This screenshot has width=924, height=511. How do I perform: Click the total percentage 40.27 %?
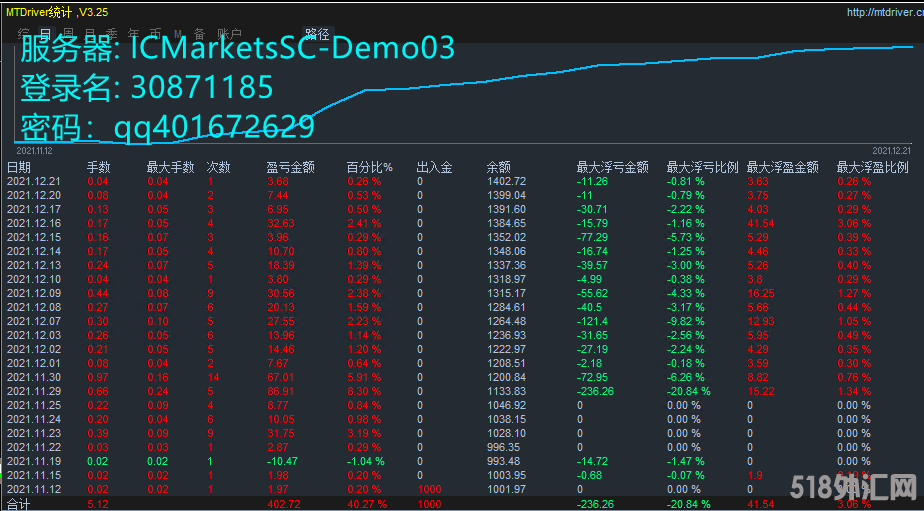(367, 505)
